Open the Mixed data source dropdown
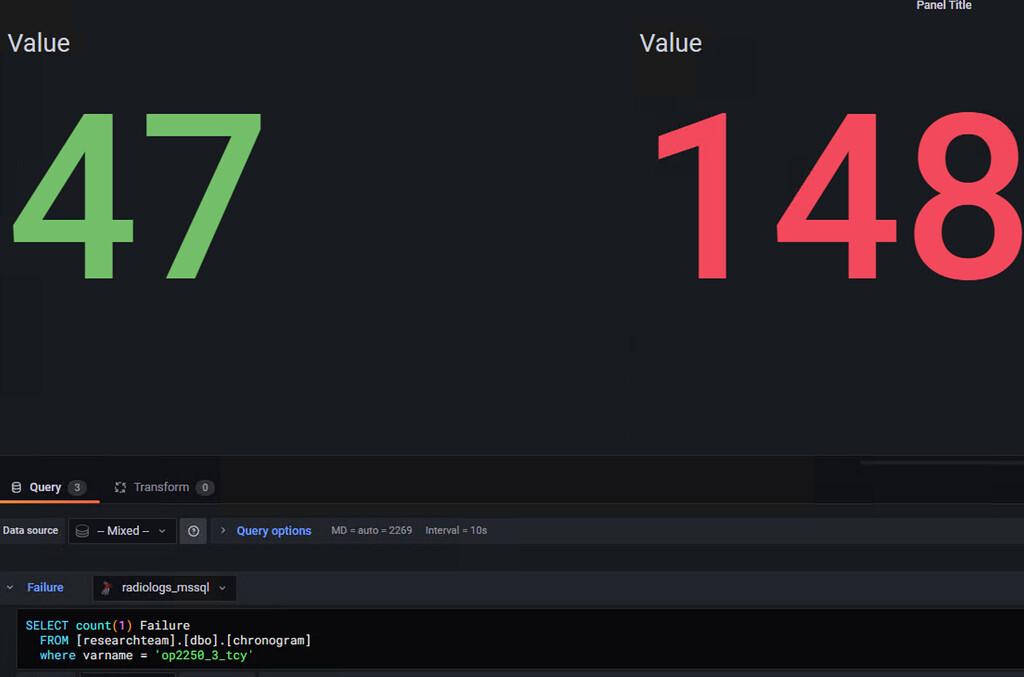The height and width of the screenshot is (677, 1024). (122, 530)
